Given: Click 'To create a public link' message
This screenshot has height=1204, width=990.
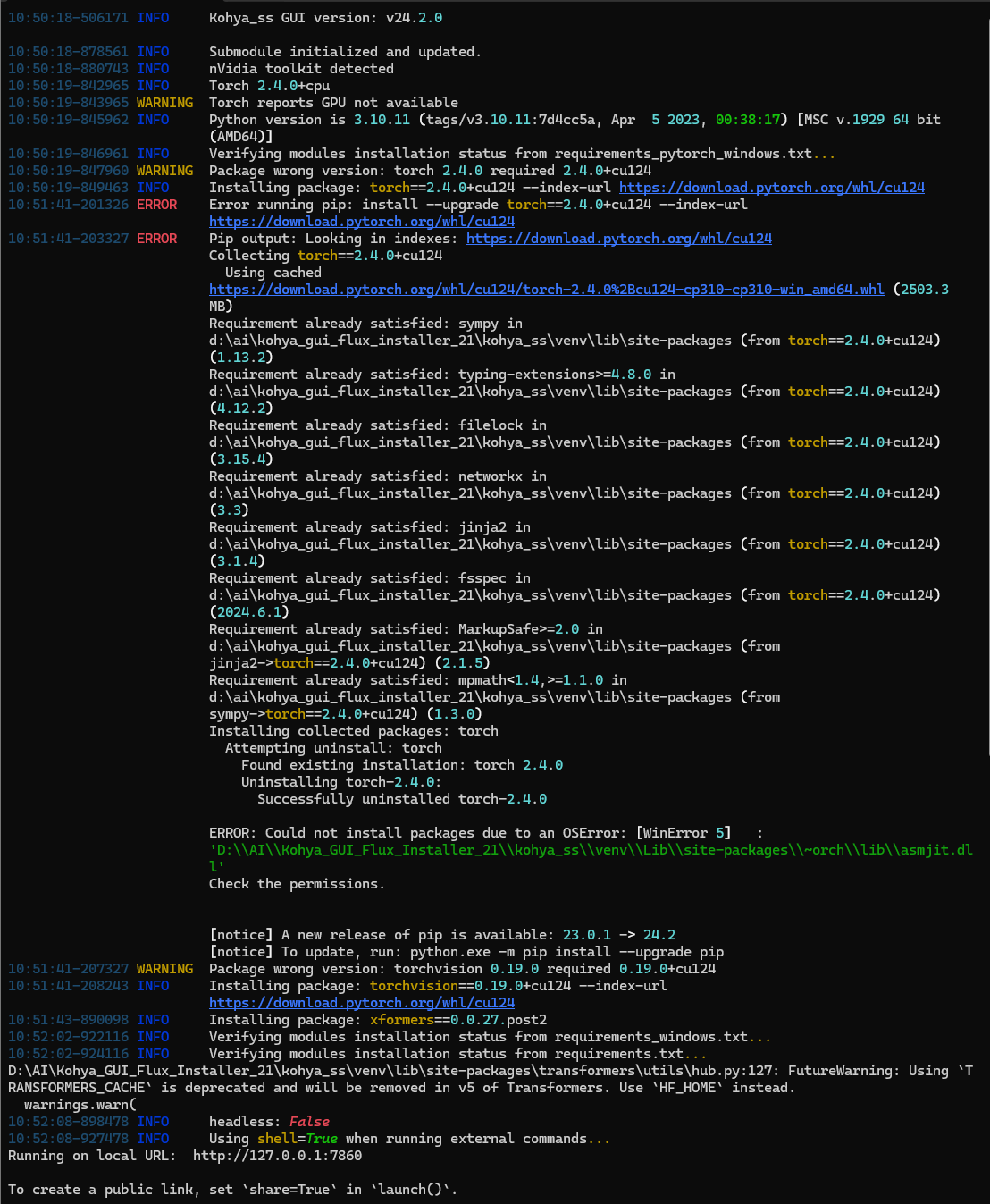Looking at the screenshot, I should click(232, 1190).
